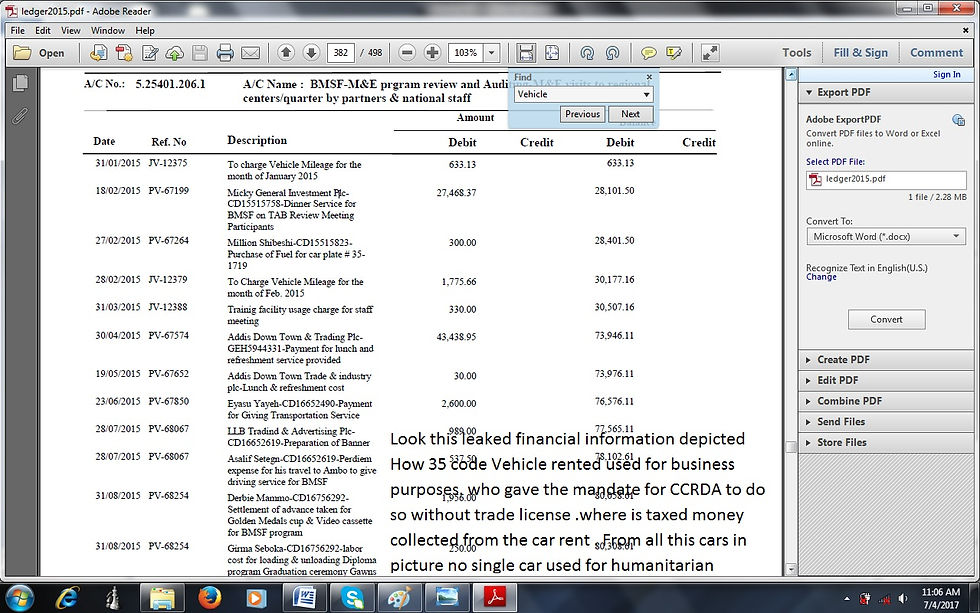Click the Select PDF File link
This screenshot has height=613, width=980.
point(835,162)
